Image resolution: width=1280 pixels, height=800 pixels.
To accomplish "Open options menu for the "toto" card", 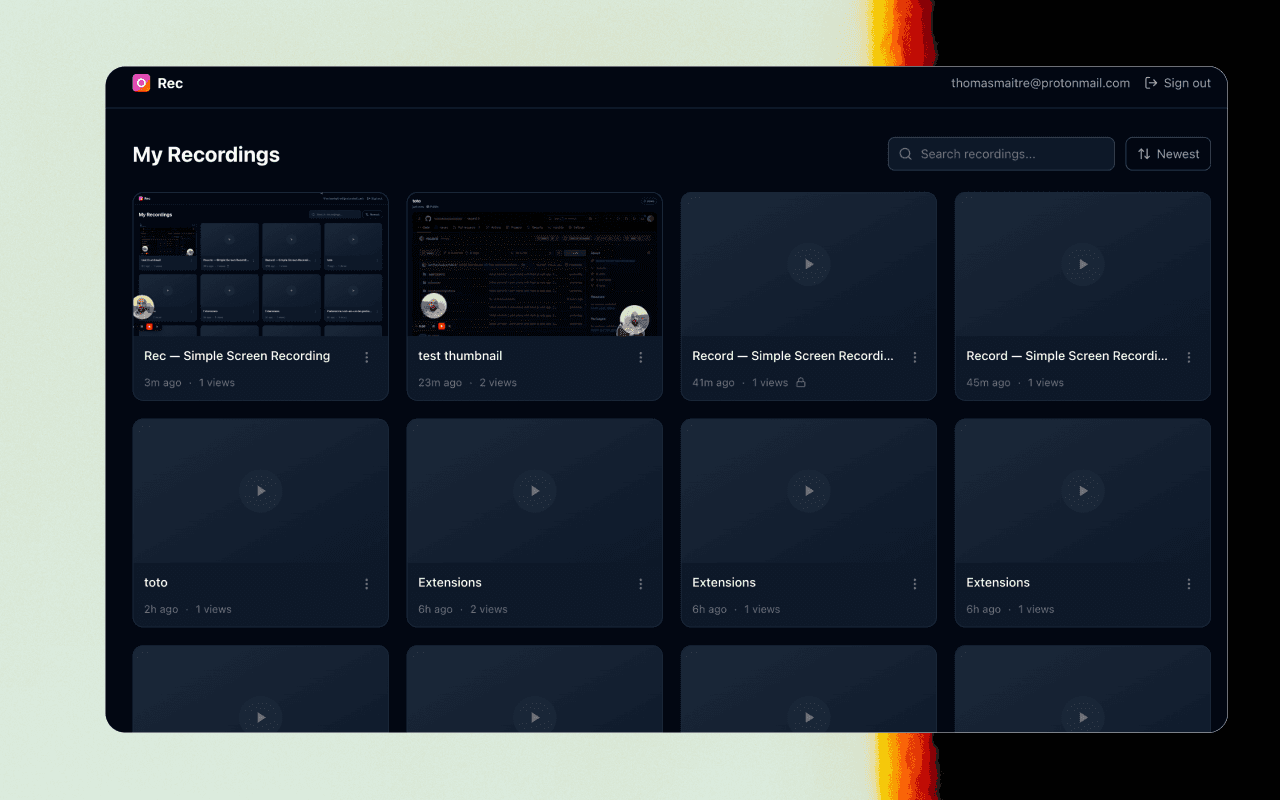I will click(x=366, y=583).
